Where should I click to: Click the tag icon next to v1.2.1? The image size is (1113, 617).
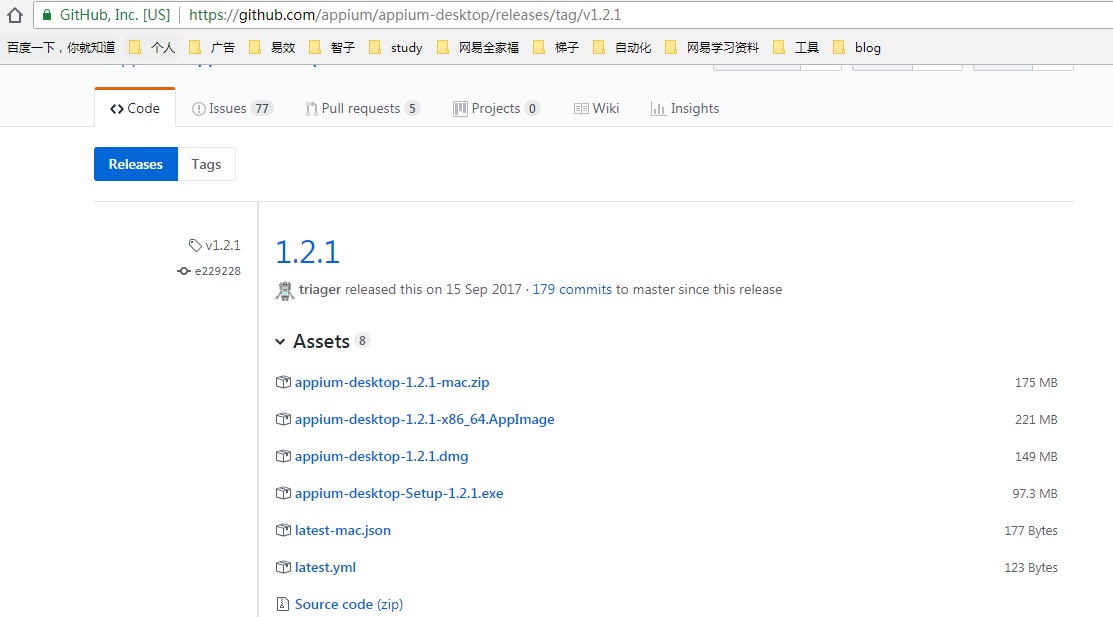click(x=195, y=246)
